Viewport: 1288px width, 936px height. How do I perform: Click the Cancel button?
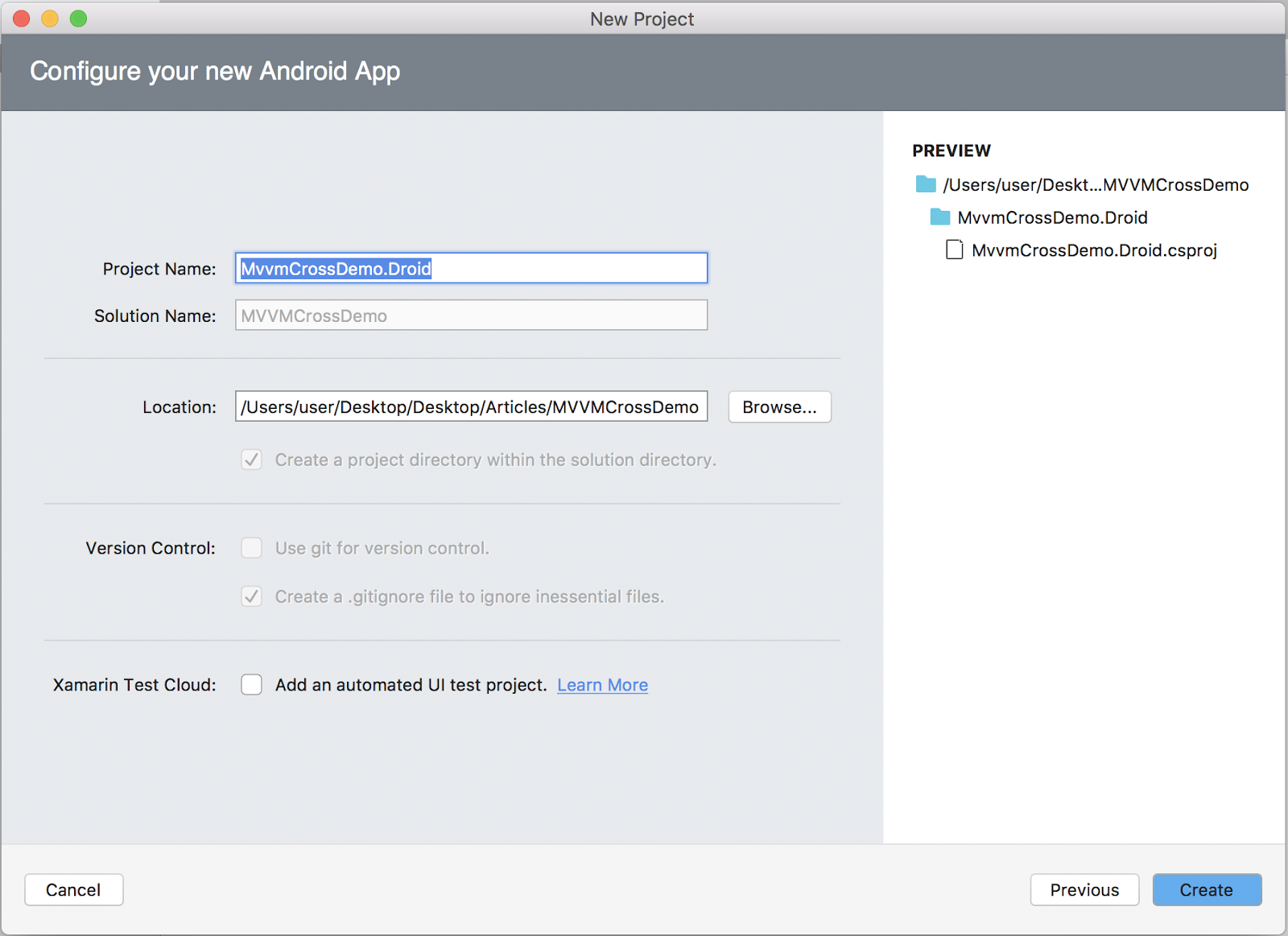[x=73, y=889]
